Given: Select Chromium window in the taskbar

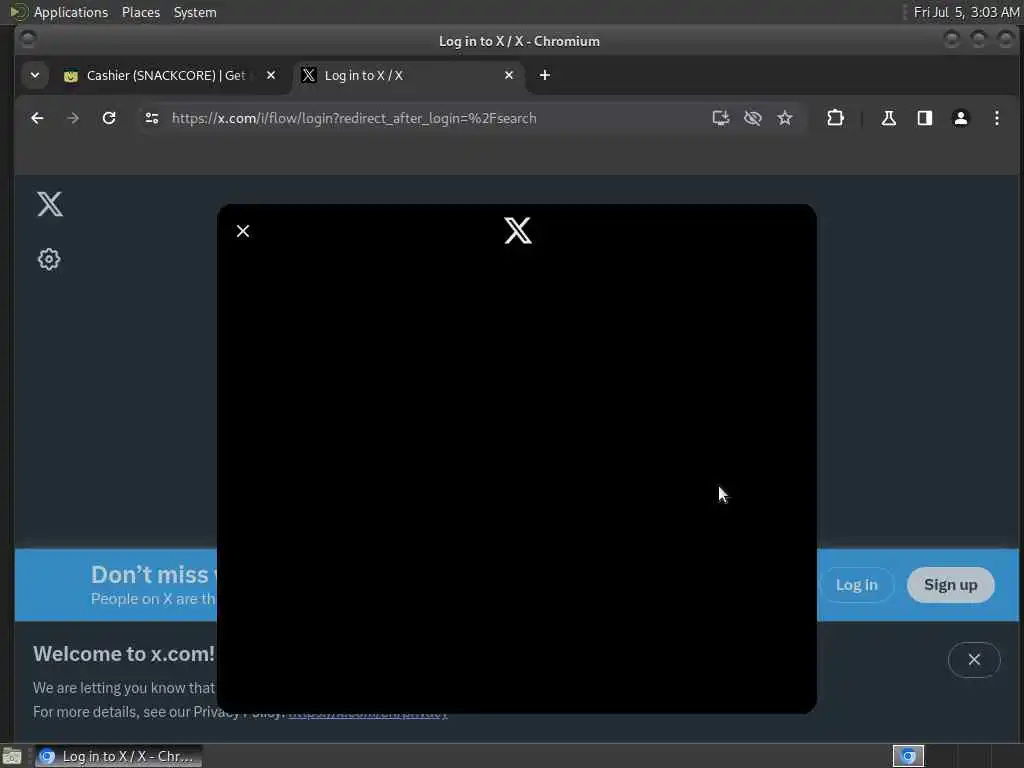Looking at the screenshot, I should 118,756.
